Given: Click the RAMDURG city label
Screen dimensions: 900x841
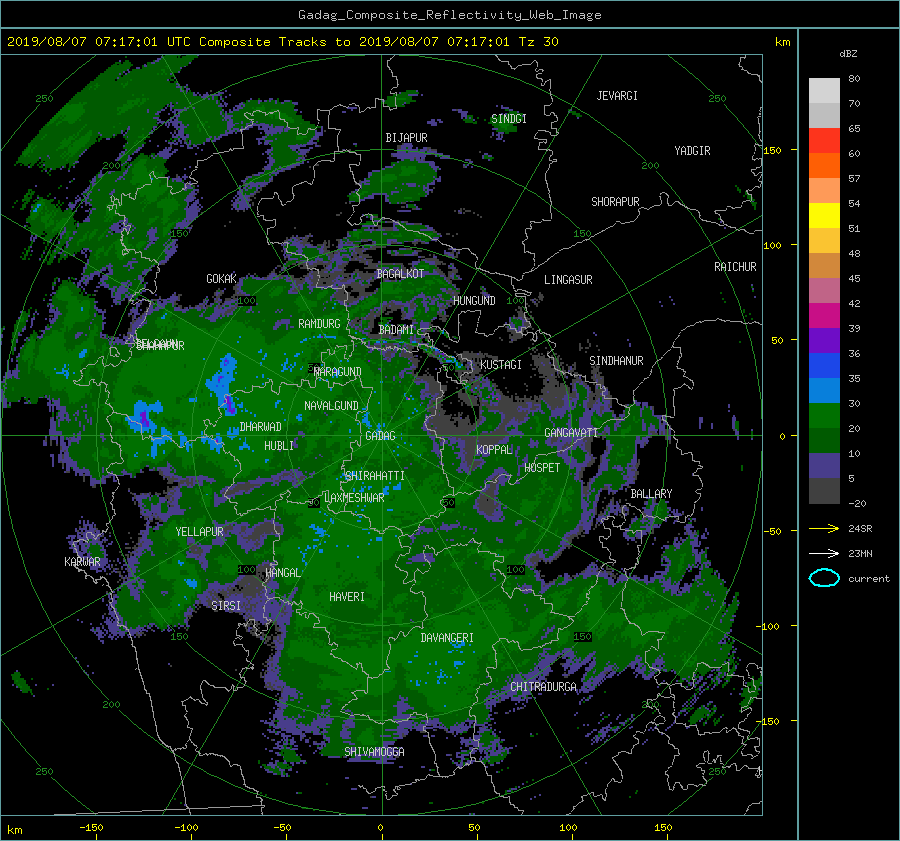Looking at the screenshot, I should (x=319, y=324).
